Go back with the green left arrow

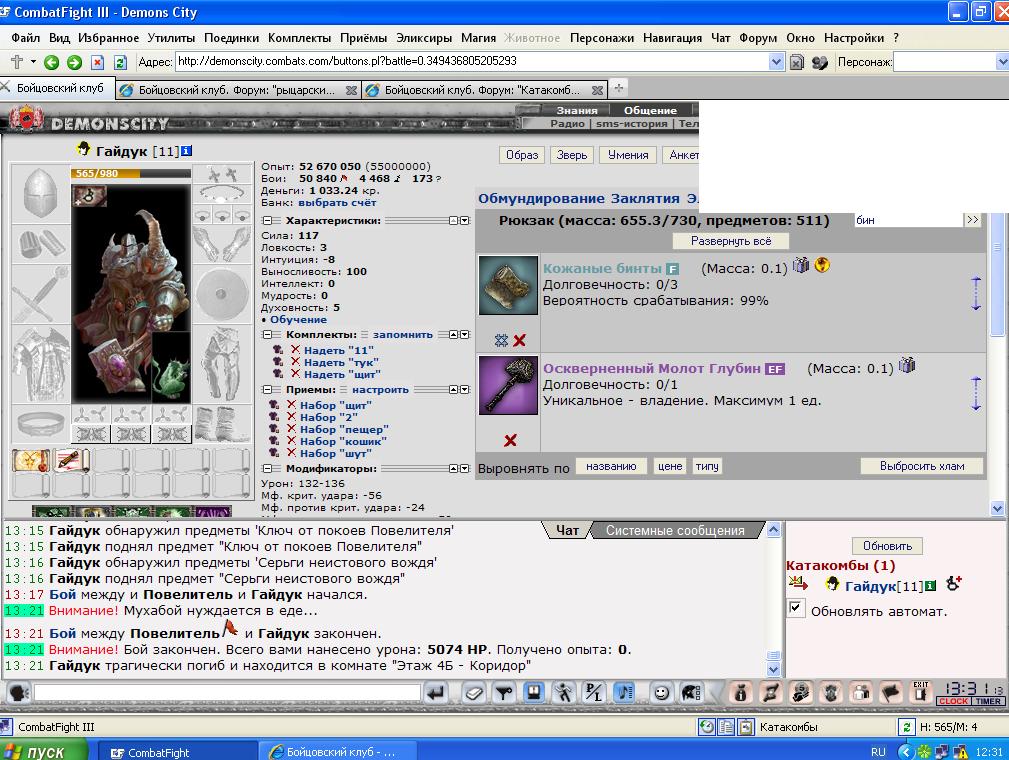click(x=51, y=62)
